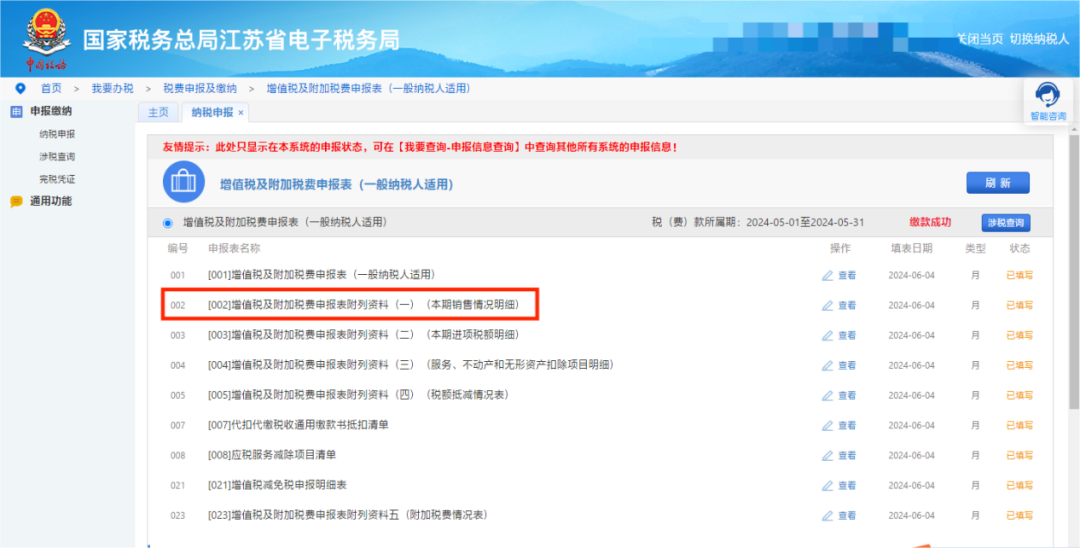
Task: Click the briefcase icon beside form title
Action: point(183,182)
